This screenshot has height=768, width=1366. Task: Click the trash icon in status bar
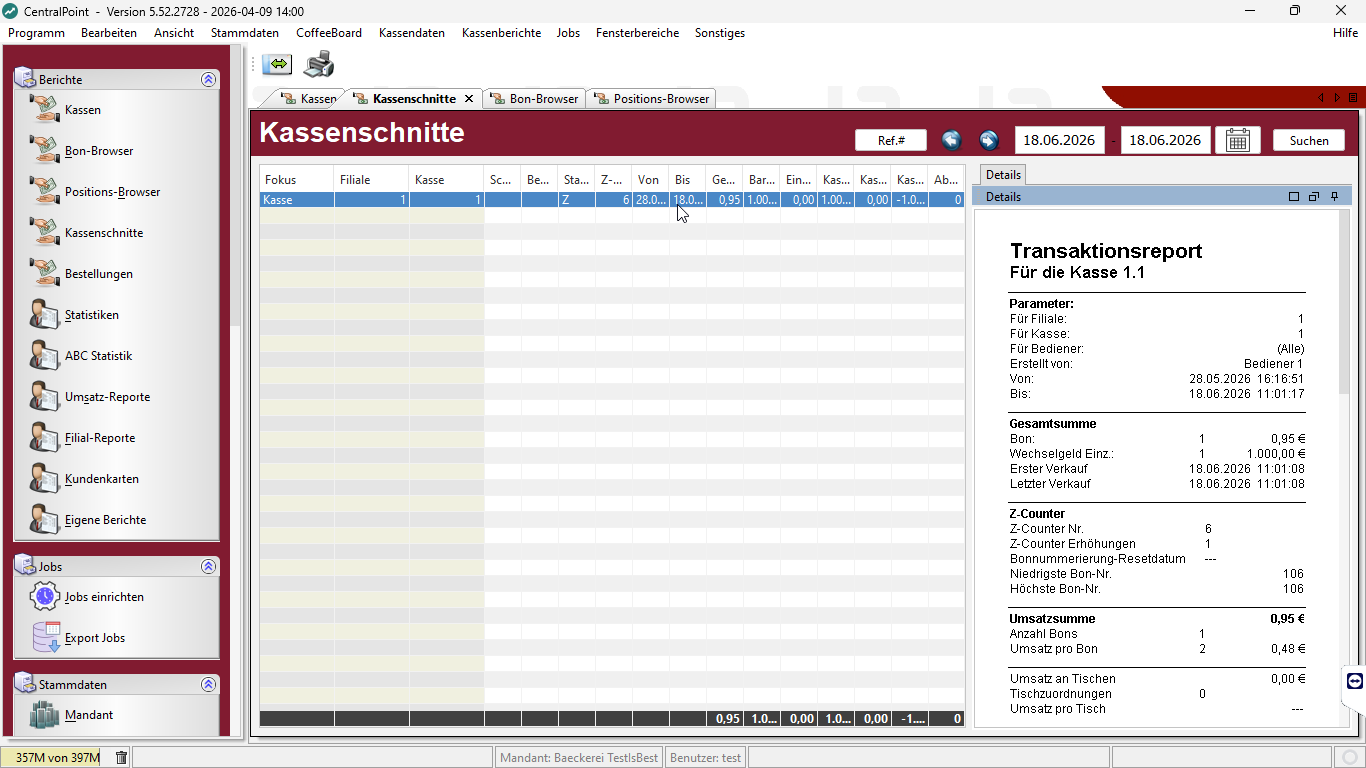[x=121, y=758]
